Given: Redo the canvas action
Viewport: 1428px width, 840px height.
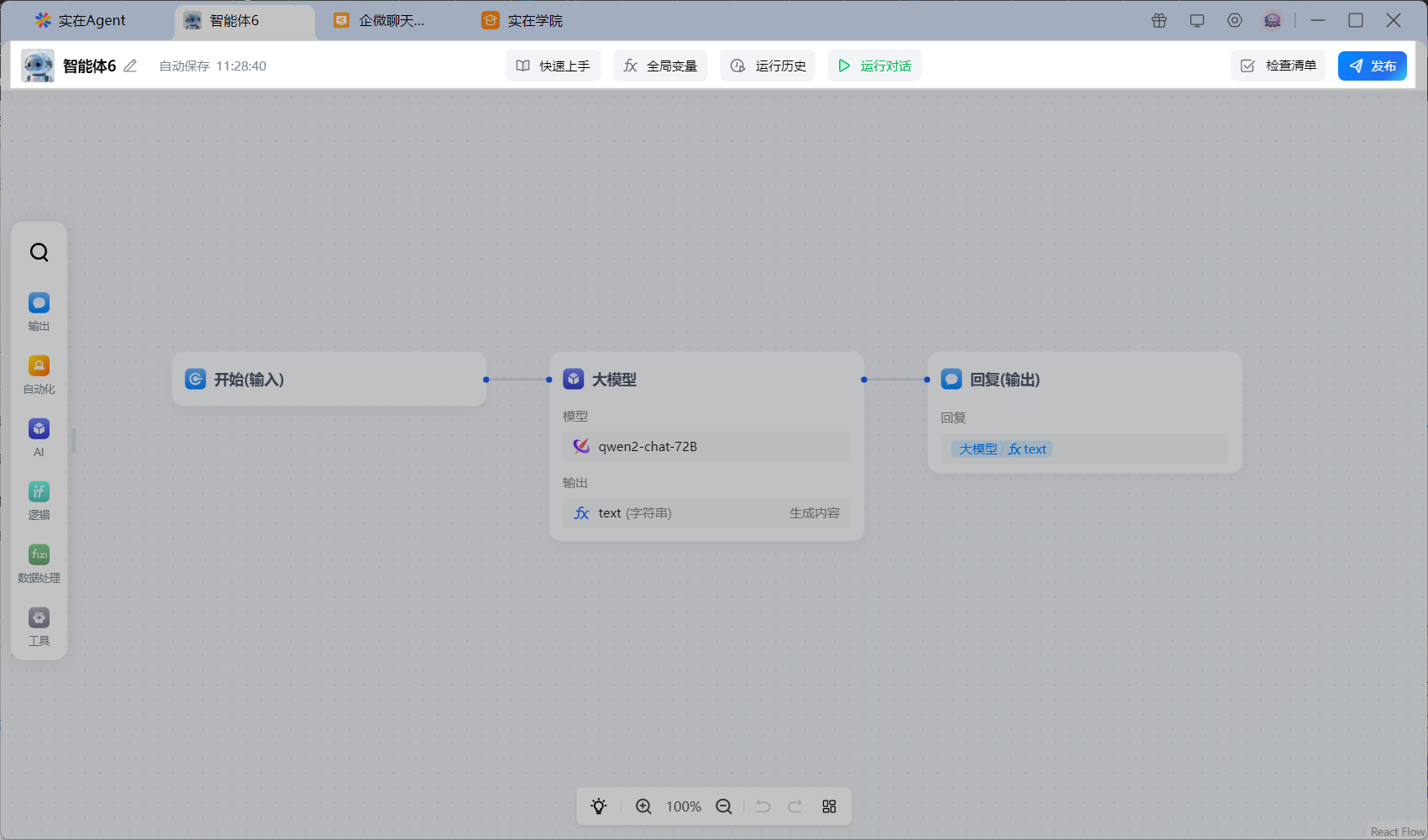Looking at the screenshot, I should pos(795,806).
